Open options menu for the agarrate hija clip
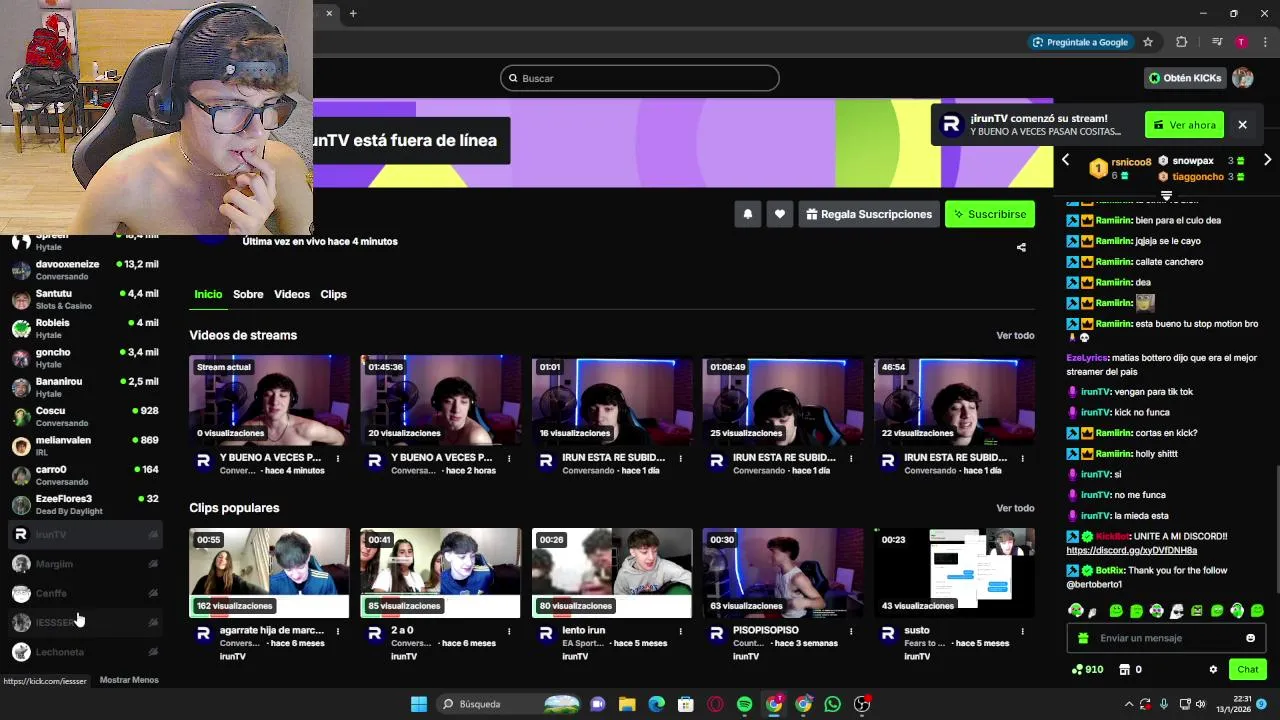Image resolution: width=1280 pixels, height=720 pixels. [x=338, y=631]
